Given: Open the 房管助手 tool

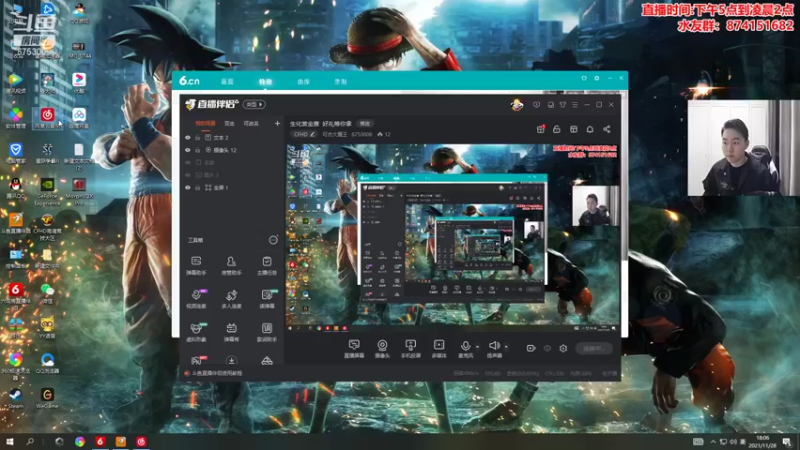Looking at the screenshot, I should point(231,266).
